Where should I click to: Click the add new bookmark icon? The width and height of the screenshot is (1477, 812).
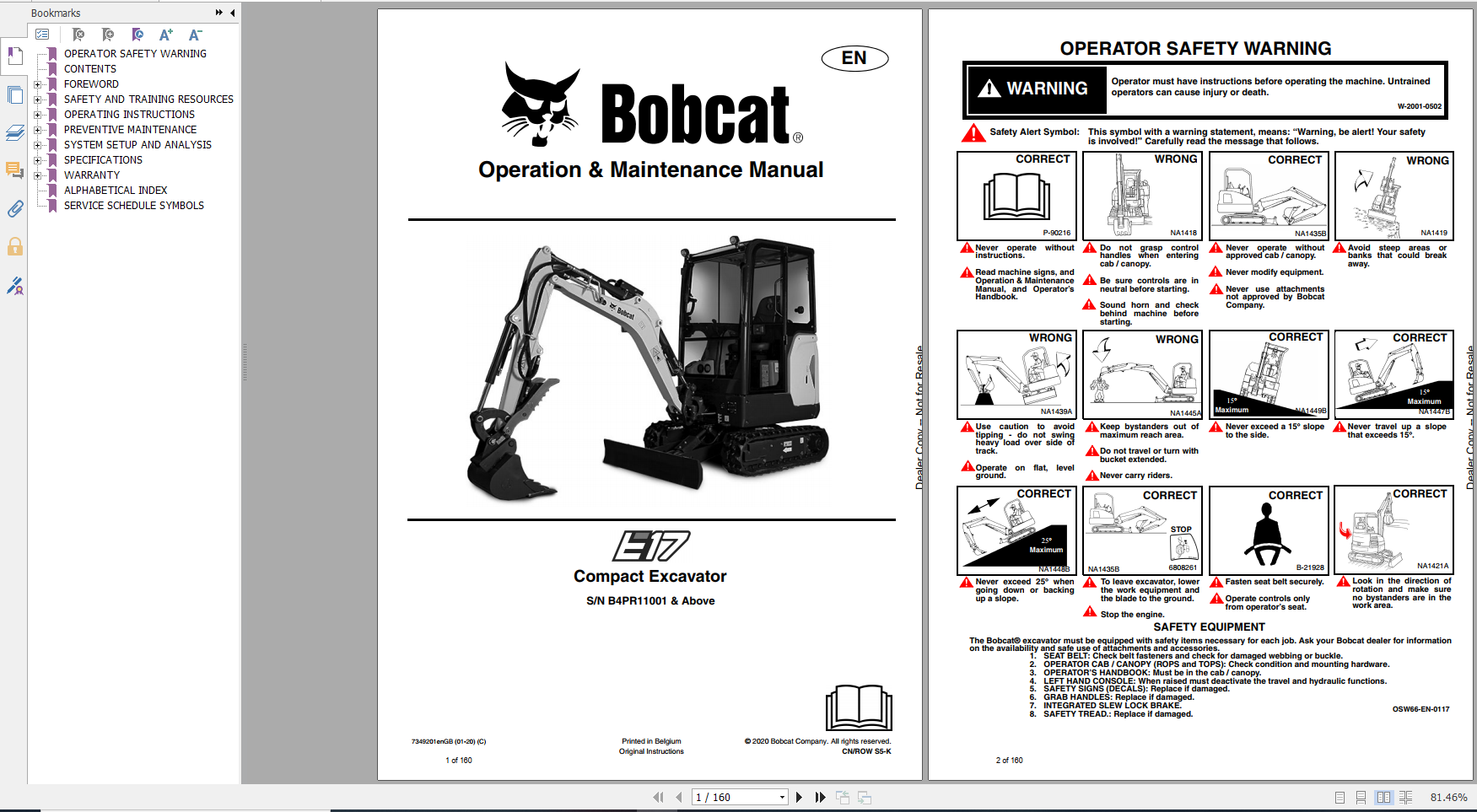click(x=108, y=35)
